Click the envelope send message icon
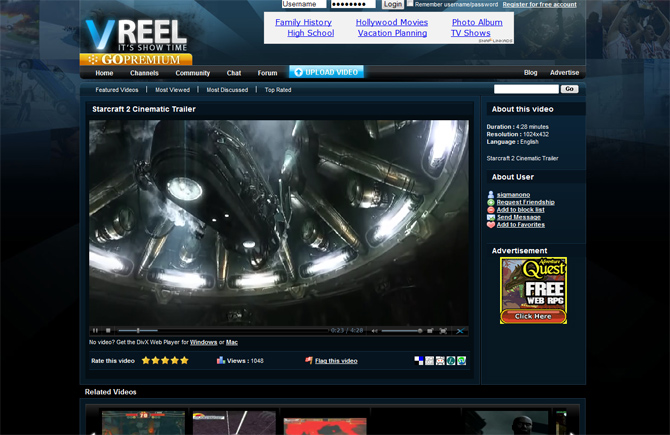 coord(491,218)
